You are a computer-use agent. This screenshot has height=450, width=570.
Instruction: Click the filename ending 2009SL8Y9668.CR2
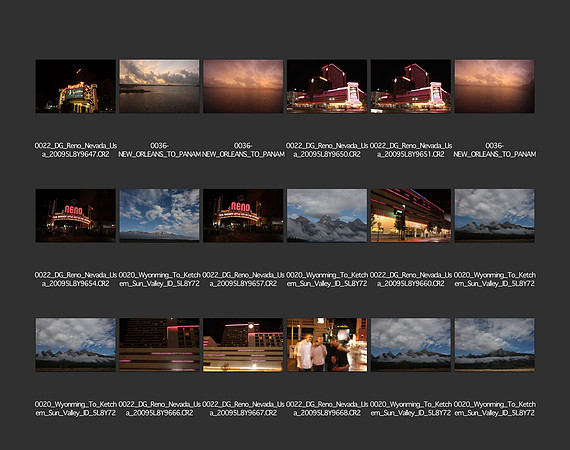pyautogui.click(x=327, y=409)
